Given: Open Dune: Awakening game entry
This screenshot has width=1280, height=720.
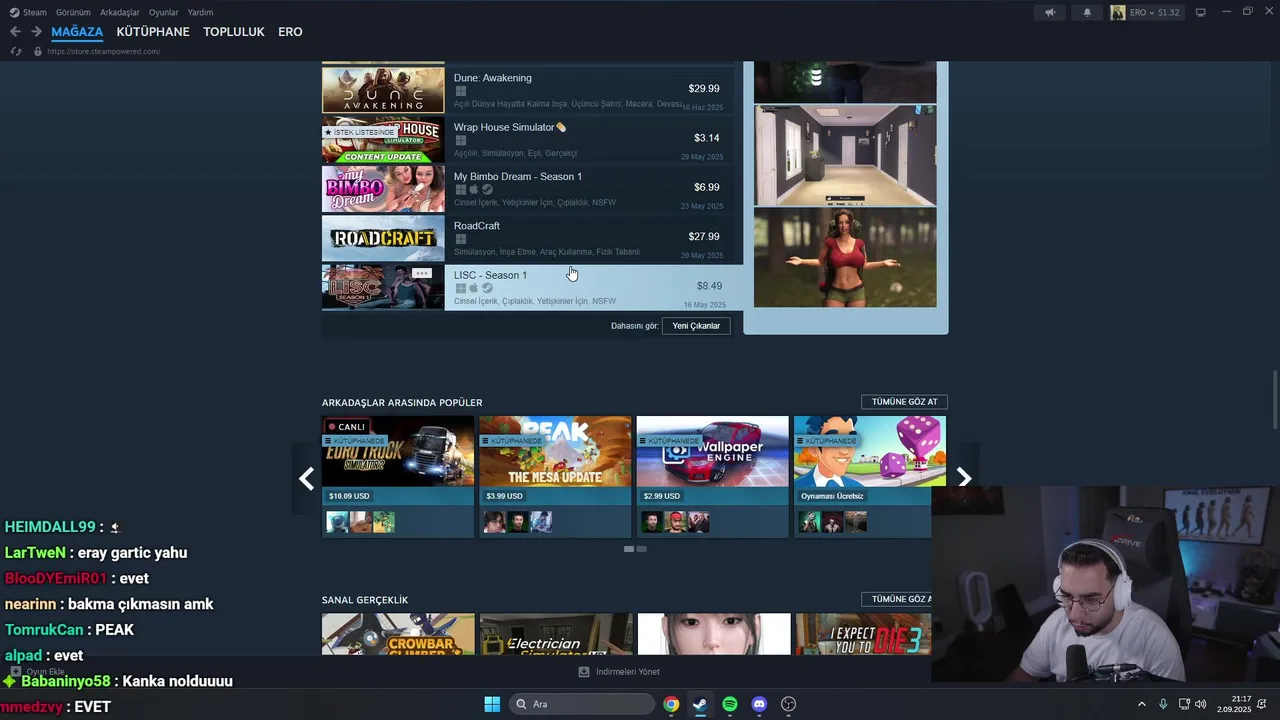Looking at the screenshot, I should tap(533, 90).
